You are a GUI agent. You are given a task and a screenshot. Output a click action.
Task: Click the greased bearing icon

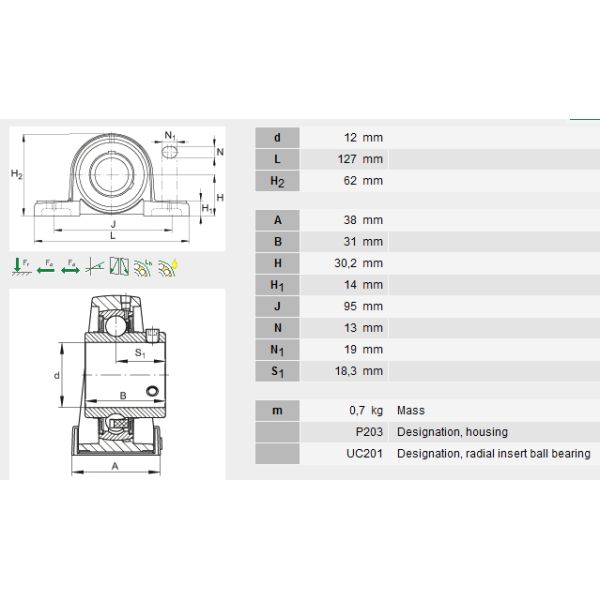click(x=143, y=266)
